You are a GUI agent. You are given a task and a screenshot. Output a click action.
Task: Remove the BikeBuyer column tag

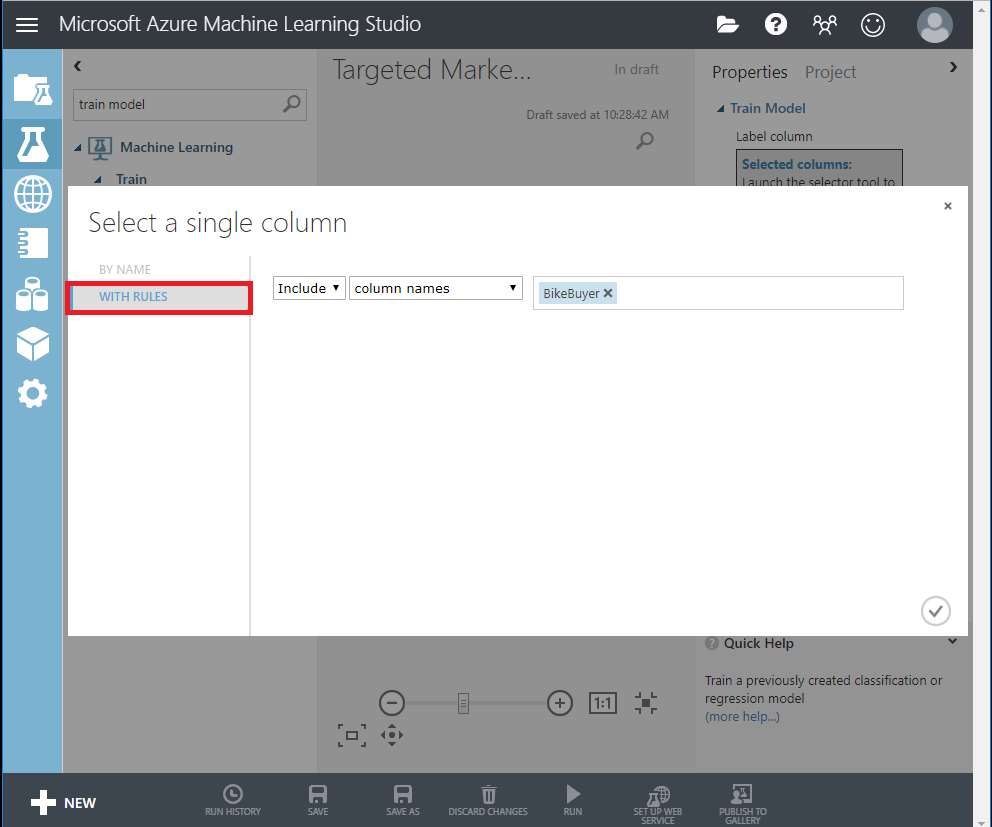coord(608,293)
